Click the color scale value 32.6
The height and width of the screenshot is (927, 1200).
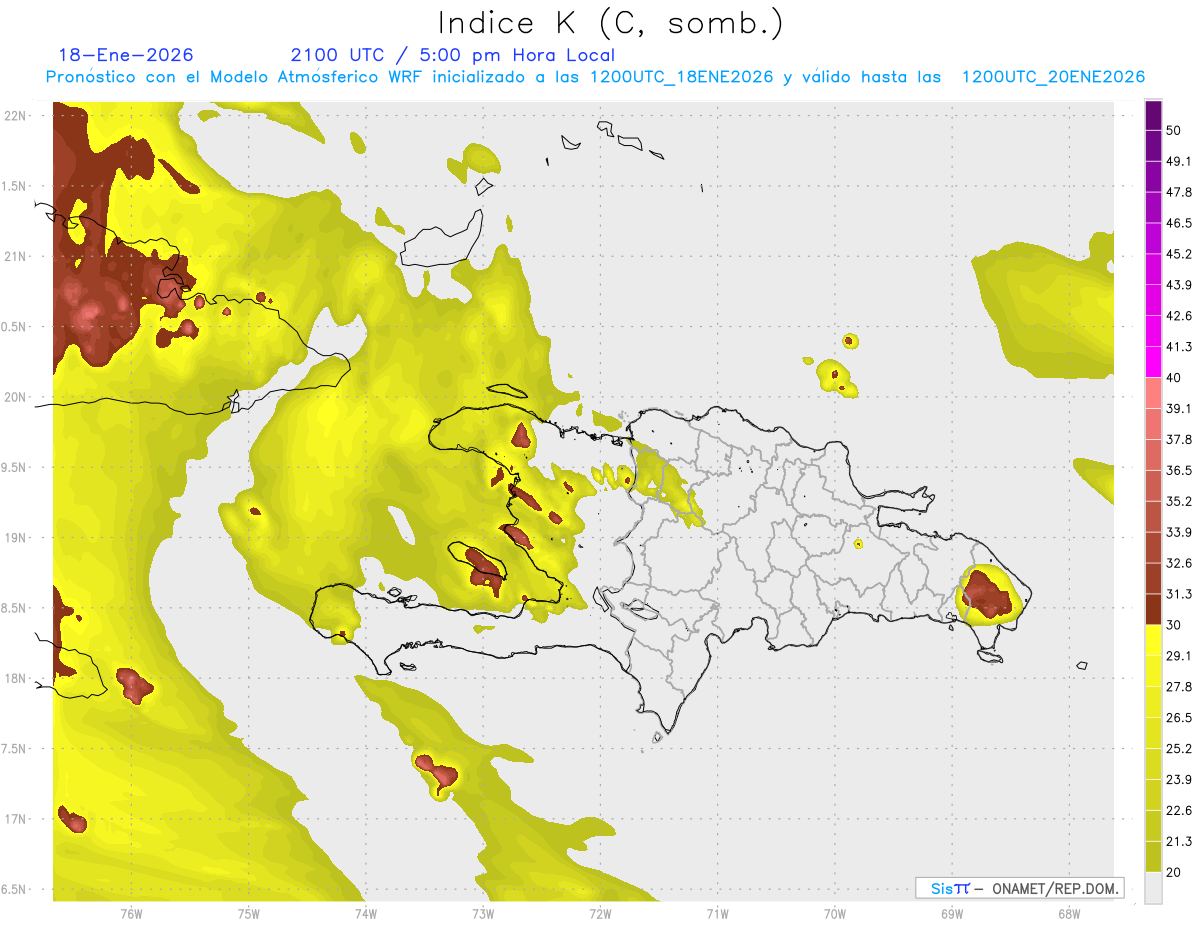click(1179, 563)
